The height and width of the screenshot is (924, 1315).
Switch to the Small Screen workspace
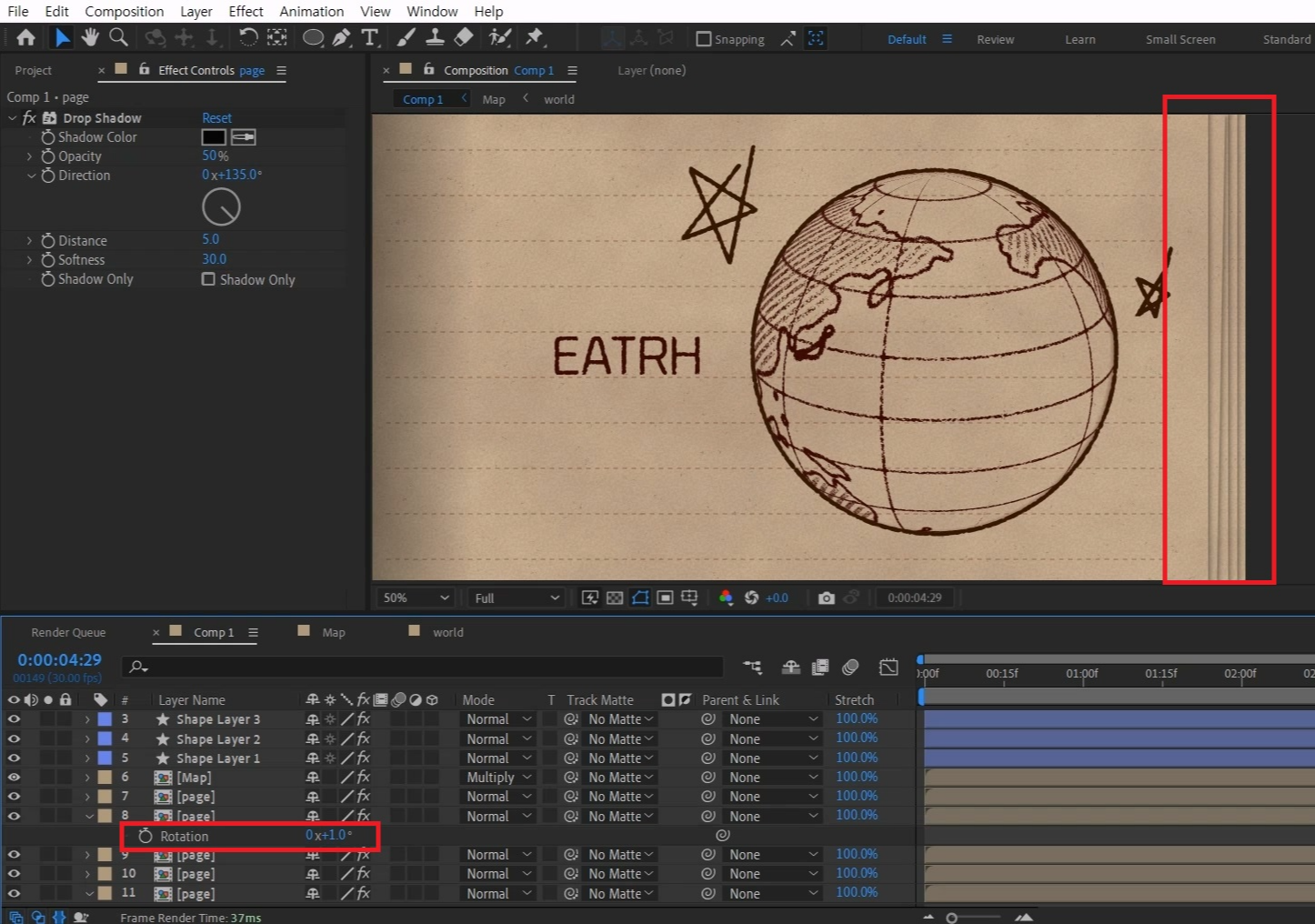pos(1180,39)
